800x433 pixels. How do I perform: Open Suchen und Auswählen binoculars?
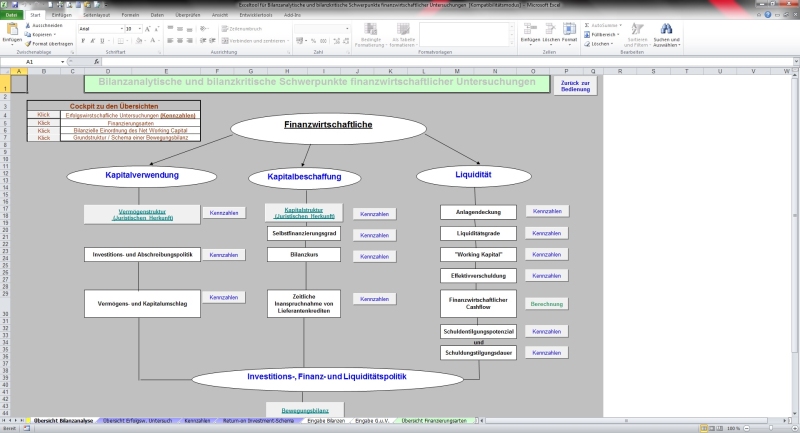coord(666,35)
